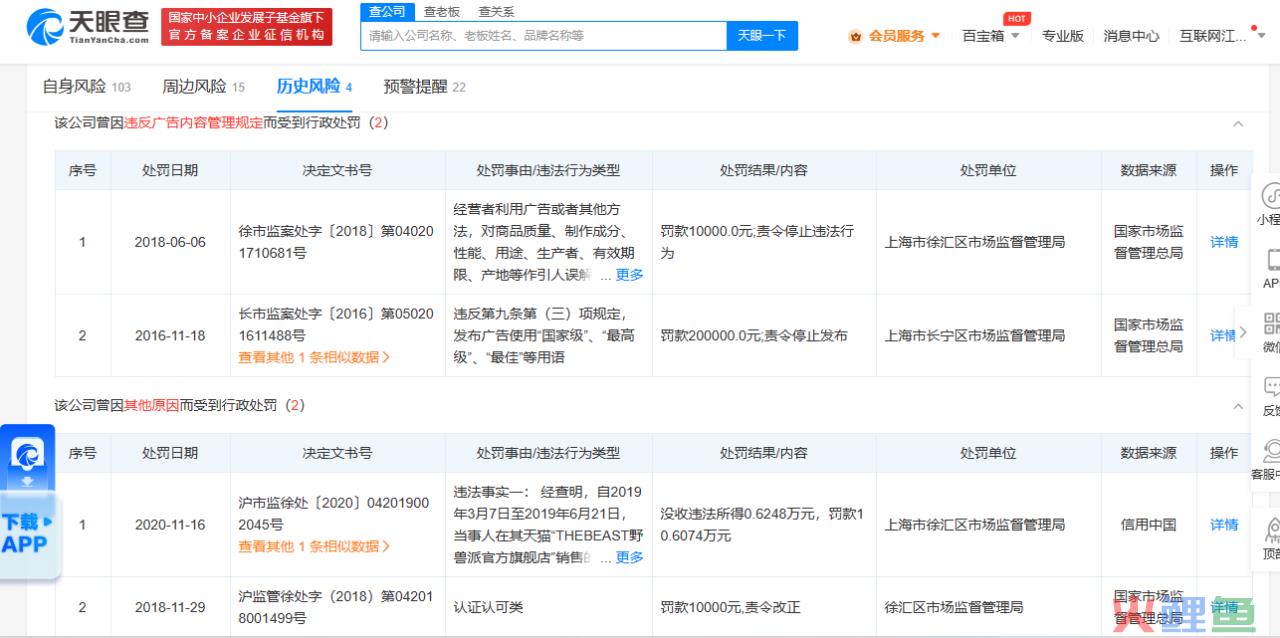Click the 天眼一下 search button
Viewport: 1280px width, 638px height.
(x=762, y=36)
